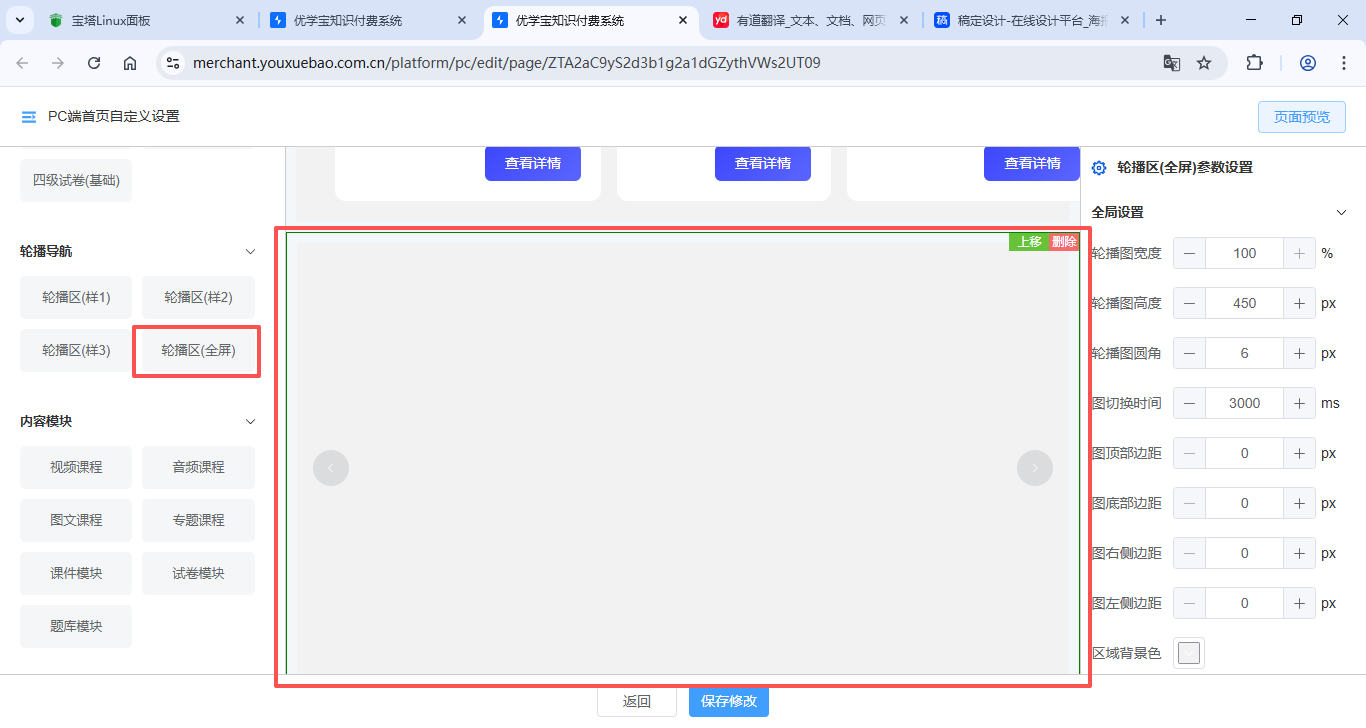The height and width of the screenshot is (728, 1366).
Task: Open the Chrome profile icon
Action: coord(1308,63)
